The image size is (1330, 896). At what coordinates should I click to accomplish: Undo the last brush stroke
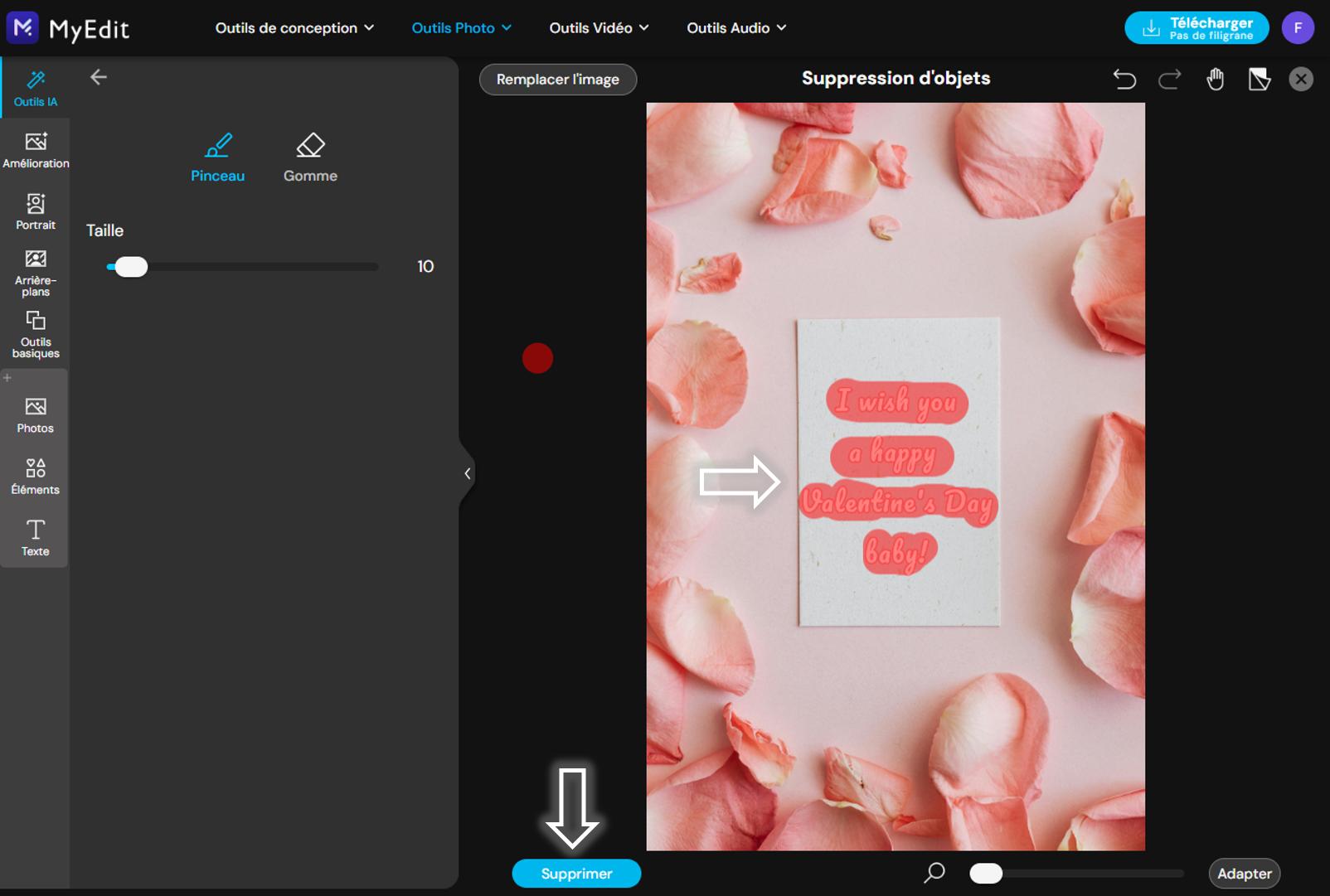pos(1124,79)
